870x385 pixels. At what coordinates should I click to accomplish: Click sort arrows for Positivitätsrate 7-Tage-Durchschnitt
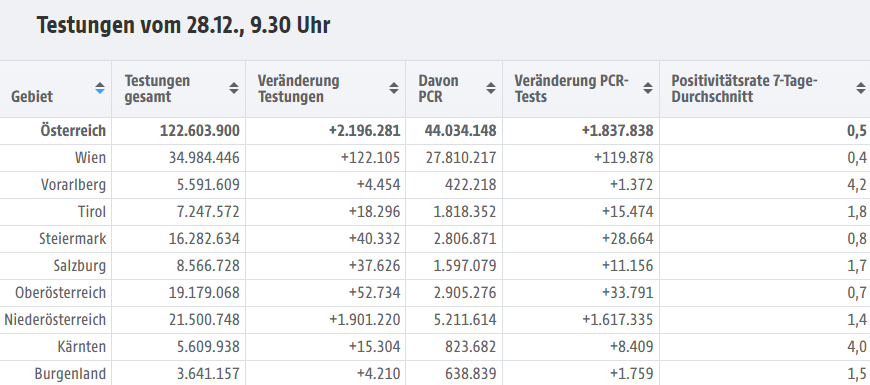(x=861, y=88)
